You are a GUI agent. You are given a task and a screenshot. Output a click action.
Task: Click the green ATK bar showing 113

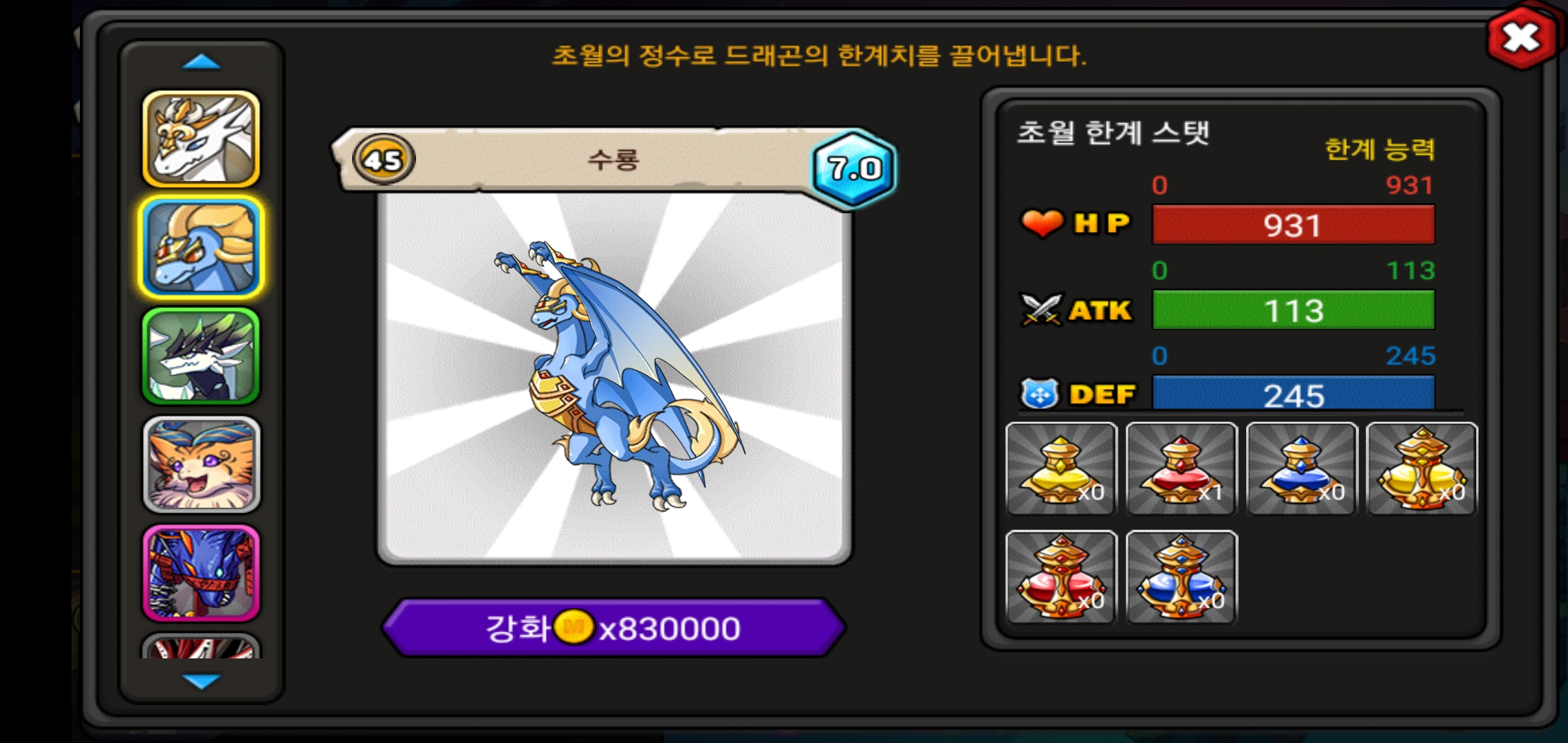(x=1293, y=310)
